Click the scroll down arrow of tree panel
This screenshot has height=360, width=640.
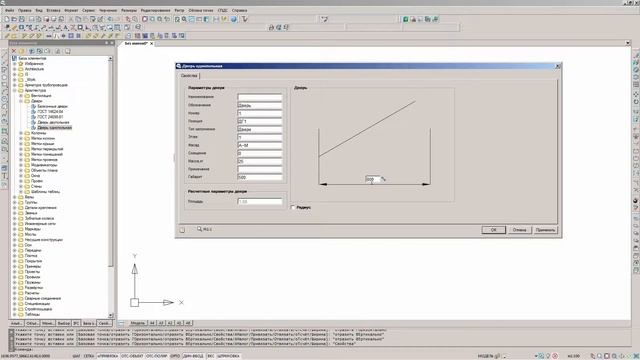click(111, 315)
